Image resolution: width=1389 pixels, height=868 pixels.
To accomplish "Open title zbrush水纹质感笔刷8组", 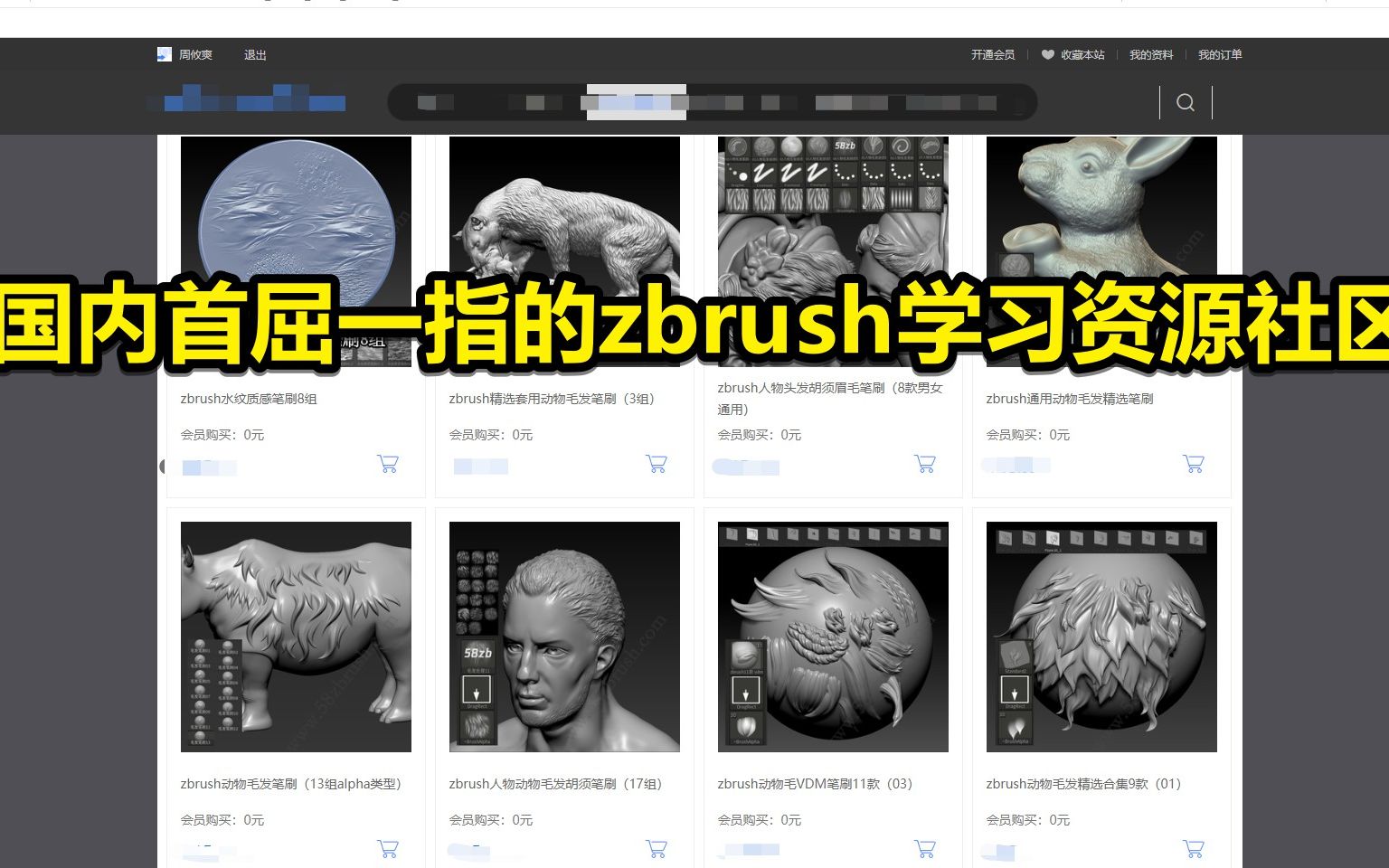I will point(249,399).
